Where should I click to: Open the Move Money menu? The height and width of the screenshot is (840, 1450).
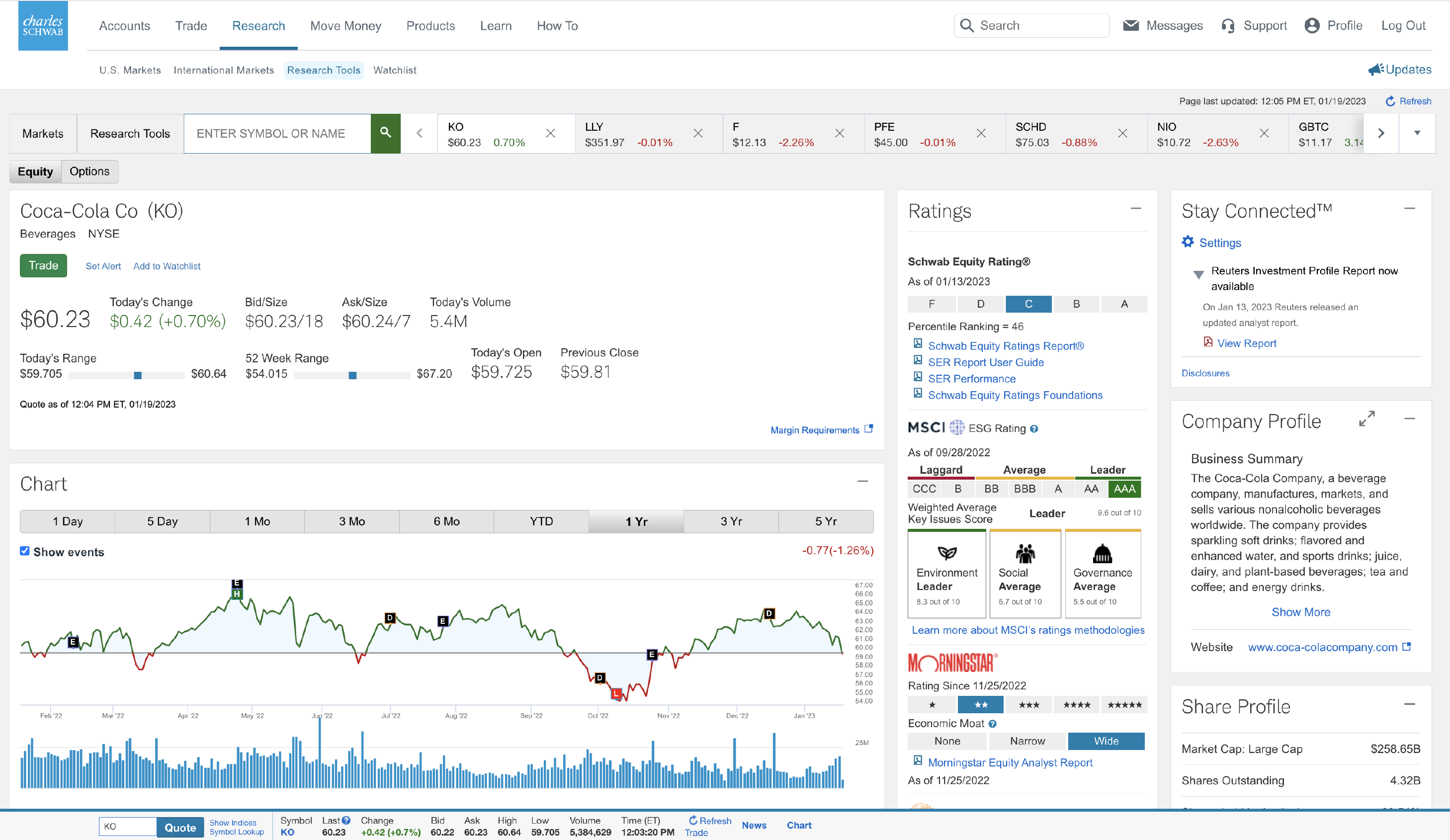(x=346, y=26)
